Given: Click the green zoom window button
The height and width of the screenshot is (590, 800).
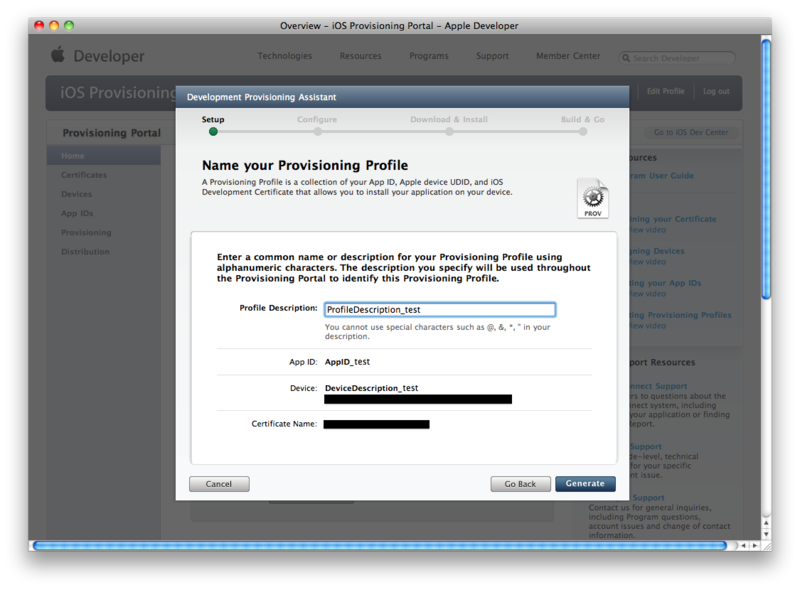Looking at the screenshot, I should (x=69, y=25).
